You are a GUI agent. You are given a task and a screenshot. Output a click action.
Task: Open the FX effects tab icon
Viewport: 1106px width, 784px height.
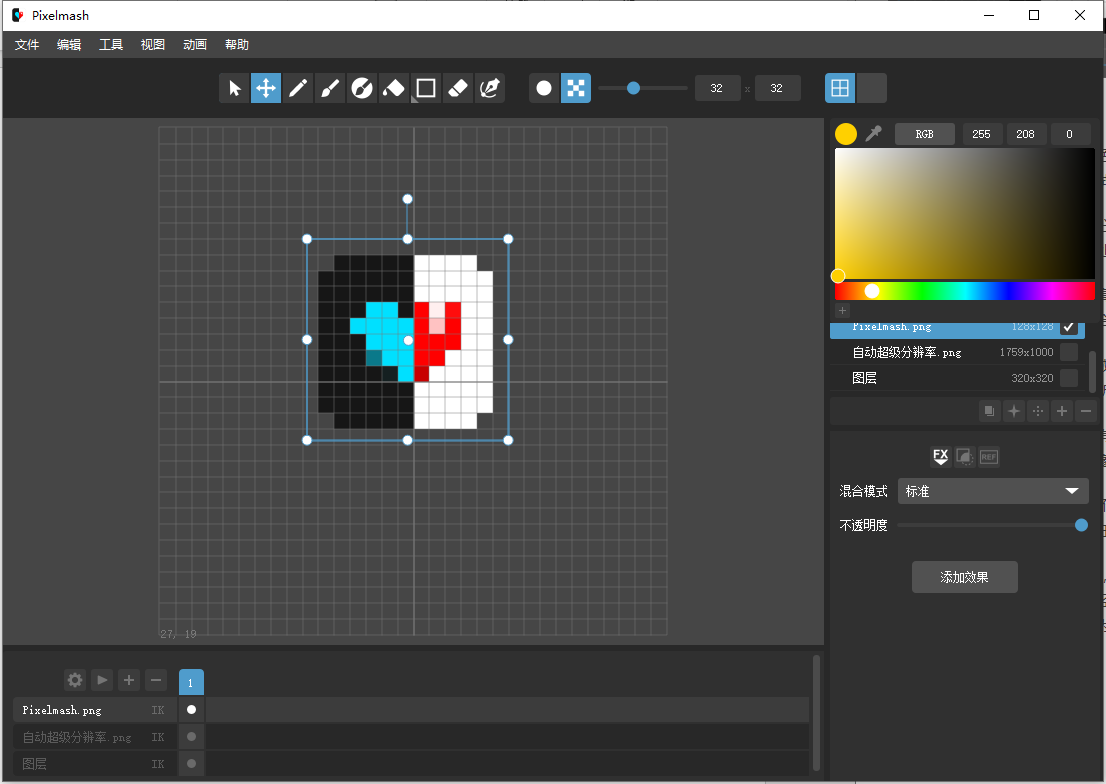[940, 457]
